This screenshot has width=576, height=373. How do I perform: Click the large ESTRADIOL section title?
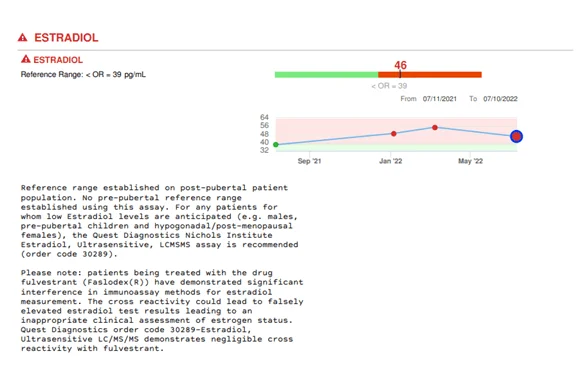66,37
